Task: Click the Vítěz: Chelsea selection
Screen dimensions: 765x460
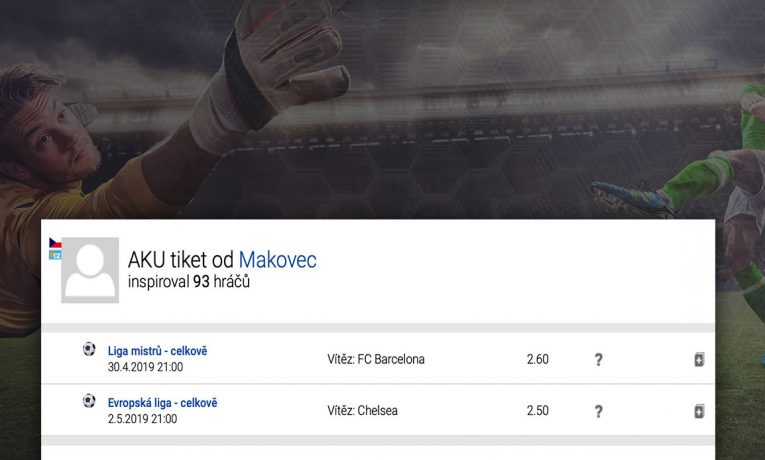Action: [362, 411]
